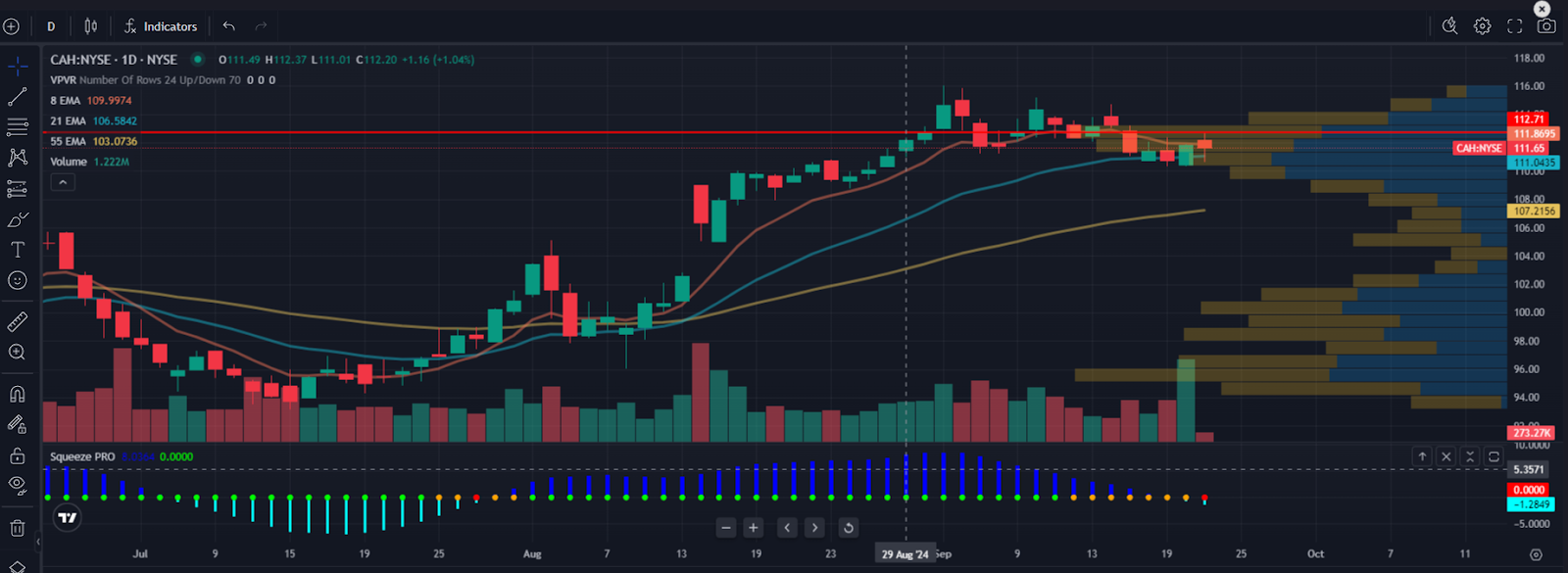
Task: Toggle magnet mode for drawings
Action: (18, 394)
